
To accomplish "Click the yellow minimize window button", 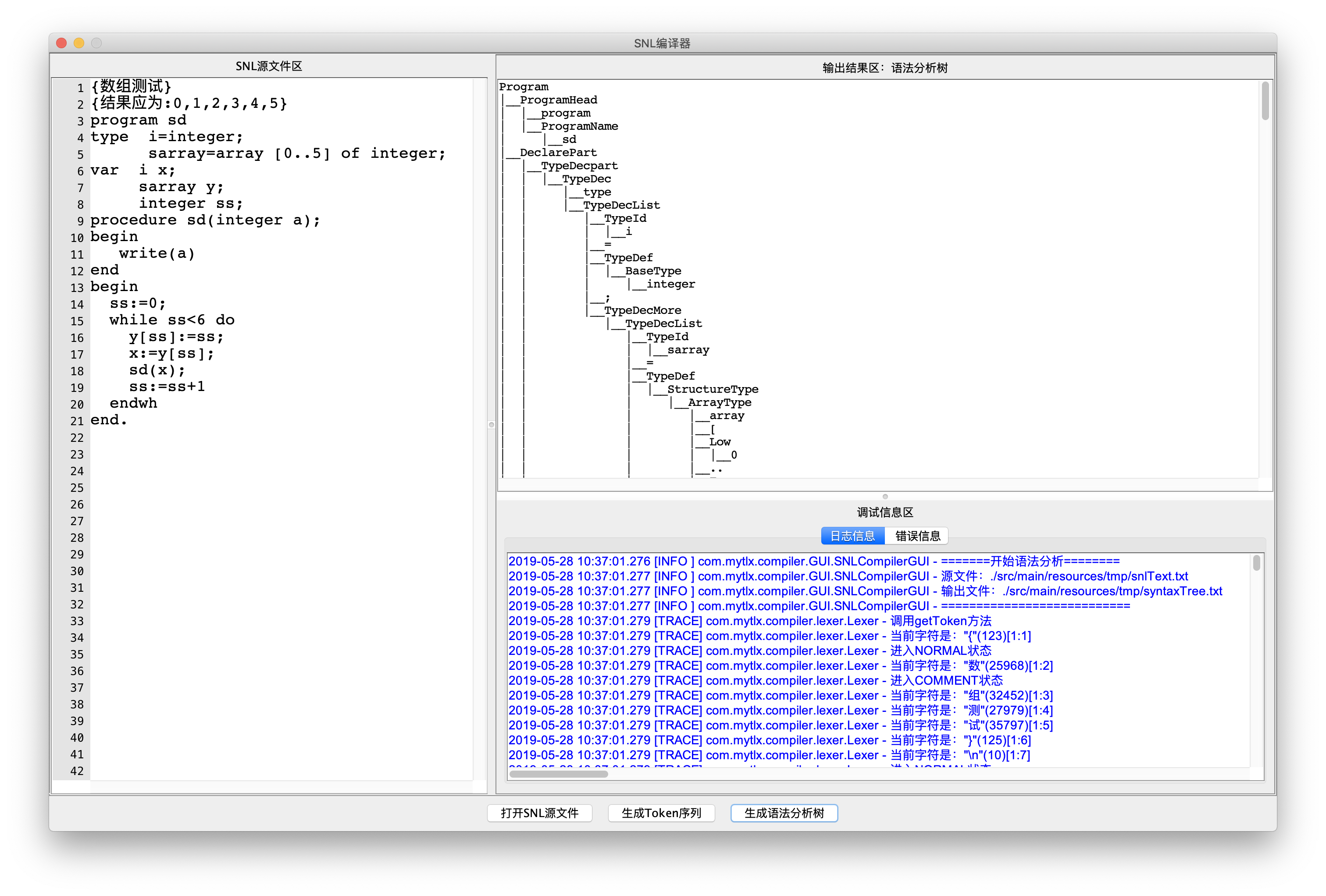I will pyautogui.click(x=79, y=43).
